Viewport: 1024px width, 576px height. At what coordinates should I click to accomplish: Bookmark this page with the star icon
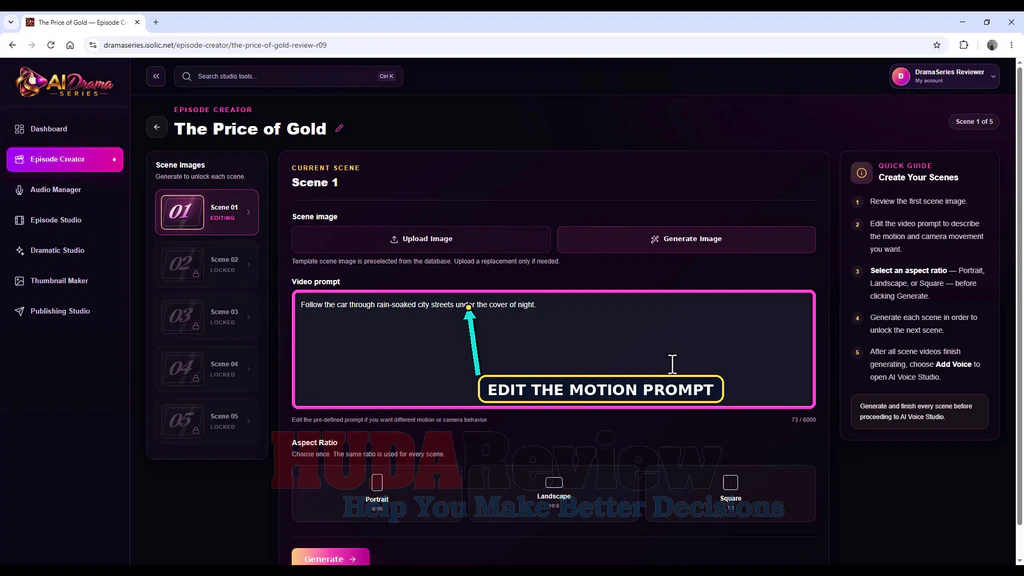pos(936,45)
